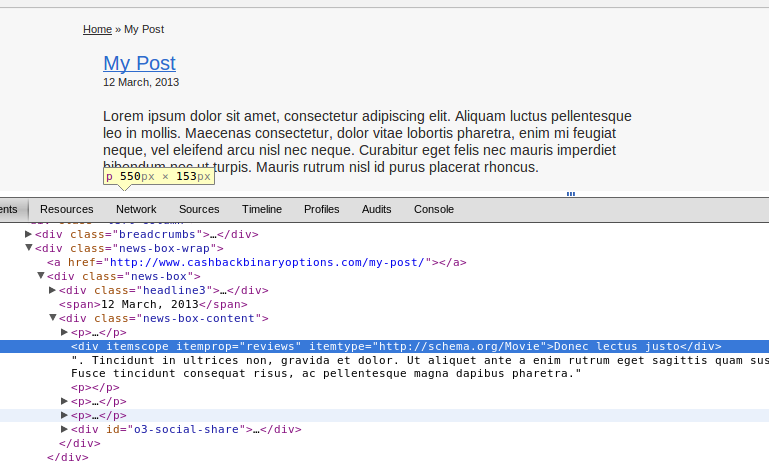This screenshot has height=461, width=769.
Task: Click the 'Fusce tincidunt consequat' text line
Action: pyautogui.click(x=326, y=374)
